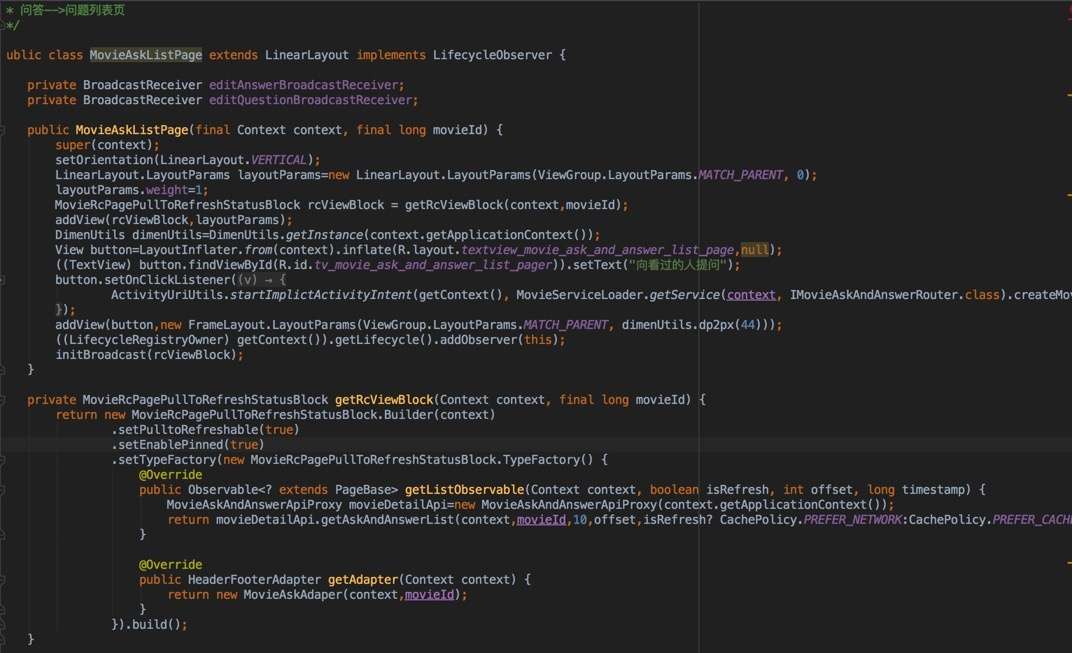Click weight in layoutParams.weight=1

tap(166, 190)
